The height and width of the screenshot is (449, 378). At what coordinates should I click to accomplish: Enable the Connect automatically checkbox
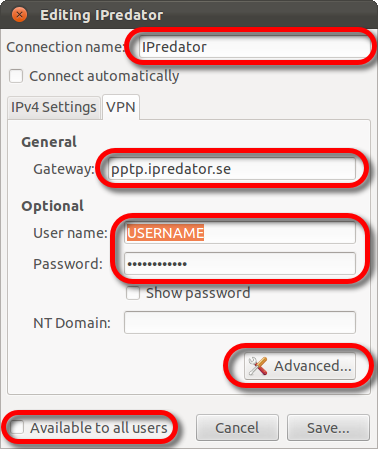[16, 76]
